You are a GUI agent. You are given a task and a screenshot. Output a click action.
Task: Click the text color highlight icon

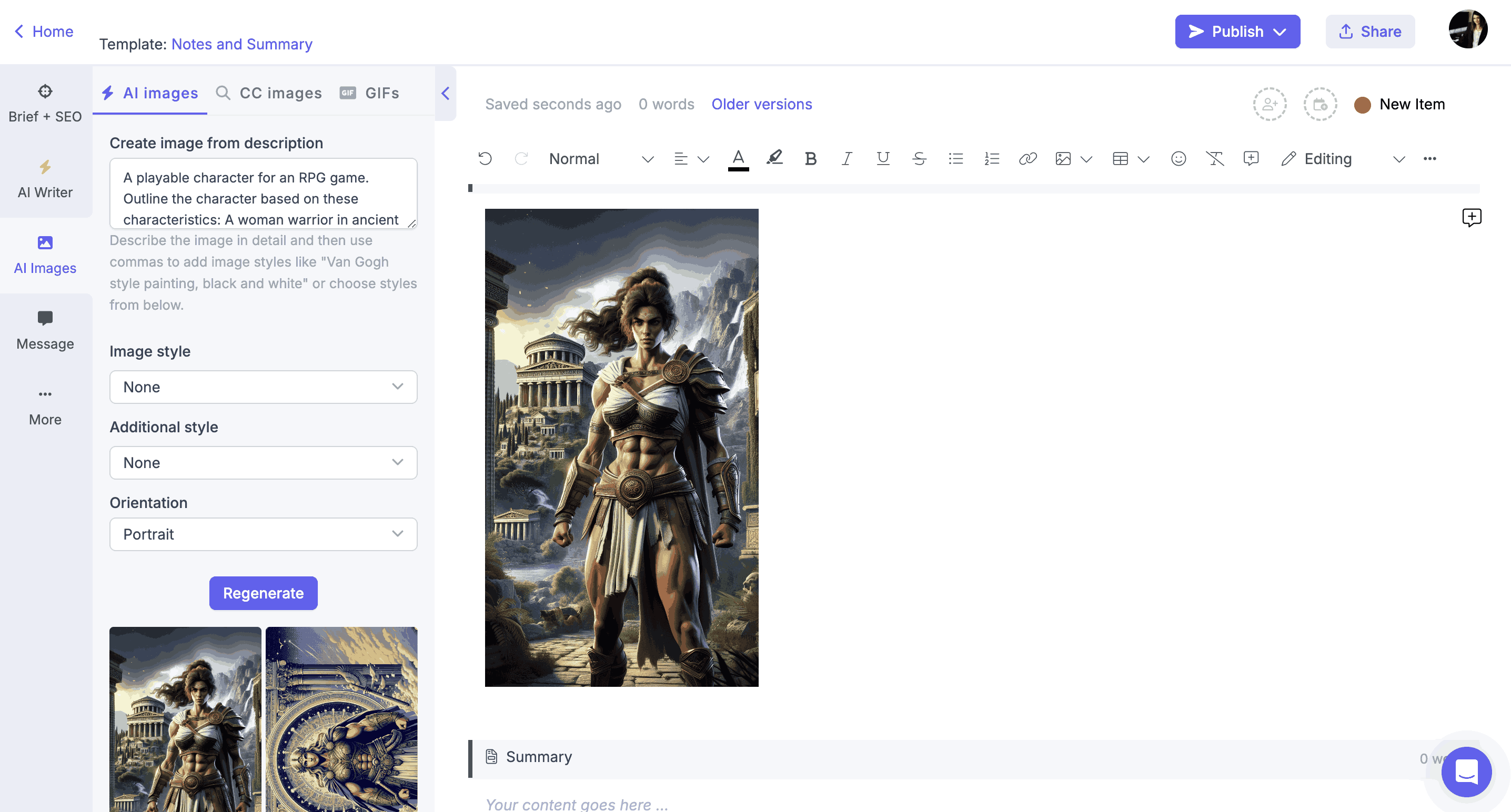pyautogui.click(x=774, y=158)
